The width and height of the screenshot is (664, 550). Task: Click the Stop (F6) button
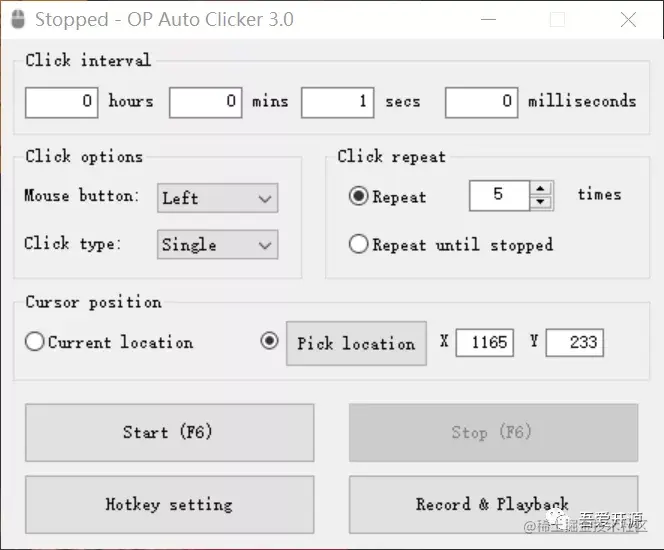coord(493,432)
